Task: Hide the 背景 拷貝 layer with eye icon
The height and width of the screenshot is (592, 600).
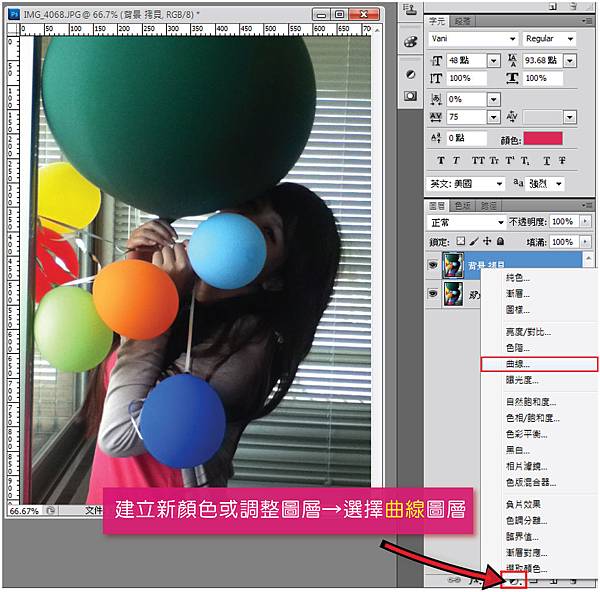Action: coord(433,264)
